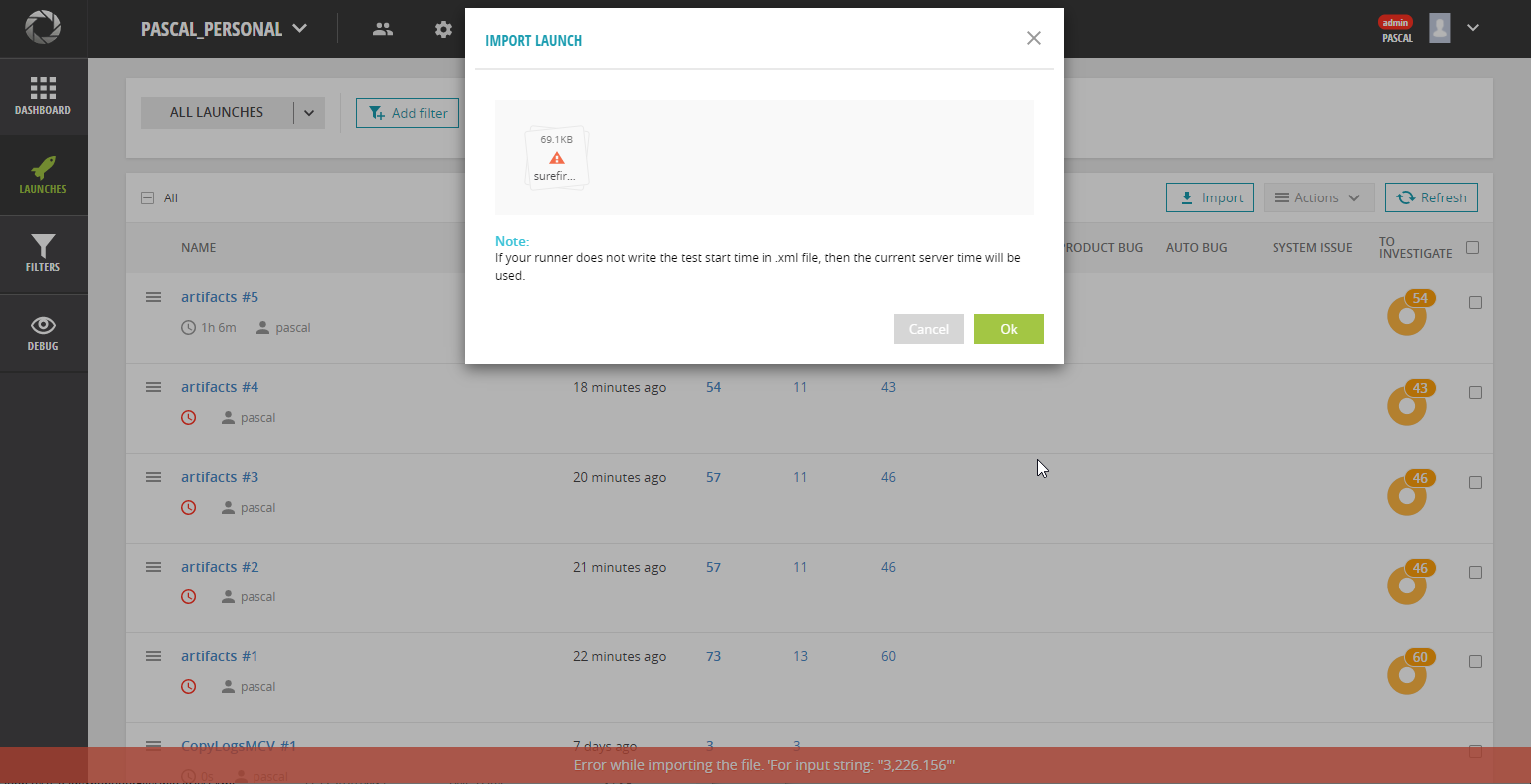The width and height of the screenshot is (1531, 784).
Task: Confirm import by clicking Ok
Action: pos(1008,329)
